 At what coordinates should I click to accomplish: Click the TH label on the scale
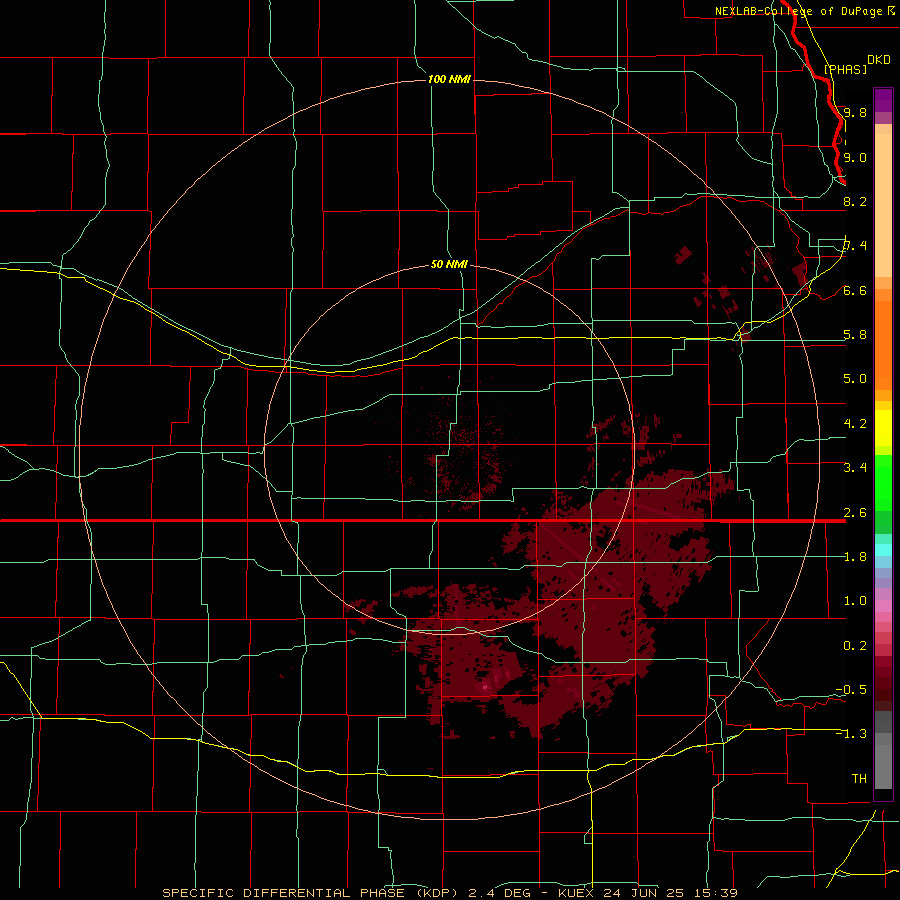coord(859,778)
